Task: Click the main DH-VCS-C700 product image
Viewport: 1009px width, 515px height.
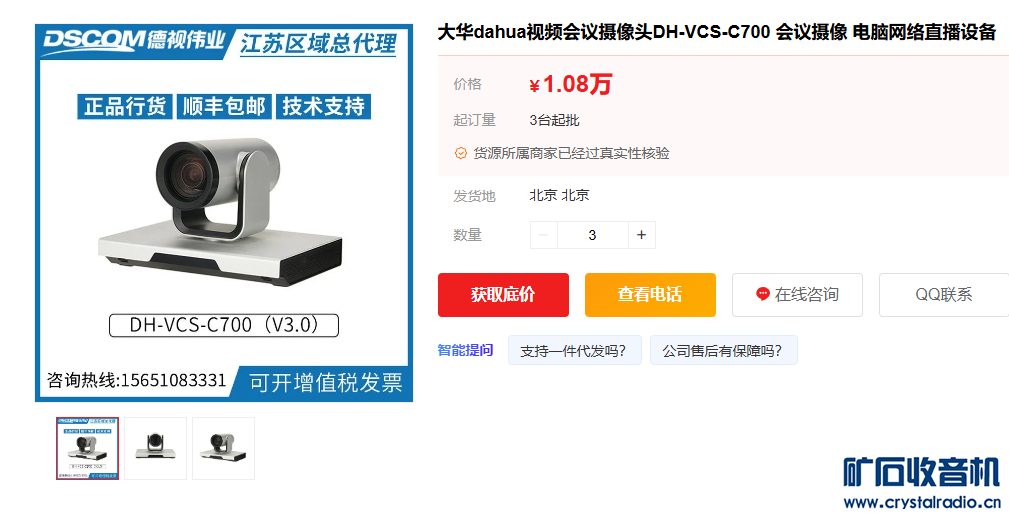Action: coord(224,213)
